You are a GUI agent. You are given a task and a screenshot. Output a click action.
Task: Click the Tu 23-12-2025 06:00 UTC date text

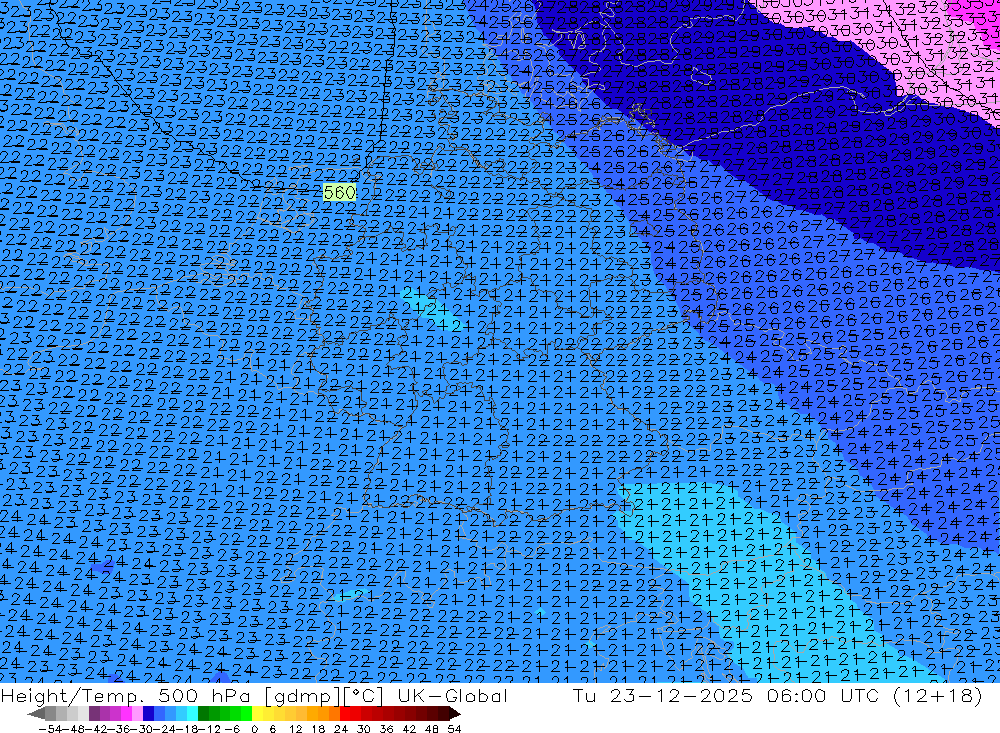pos(726,695)
